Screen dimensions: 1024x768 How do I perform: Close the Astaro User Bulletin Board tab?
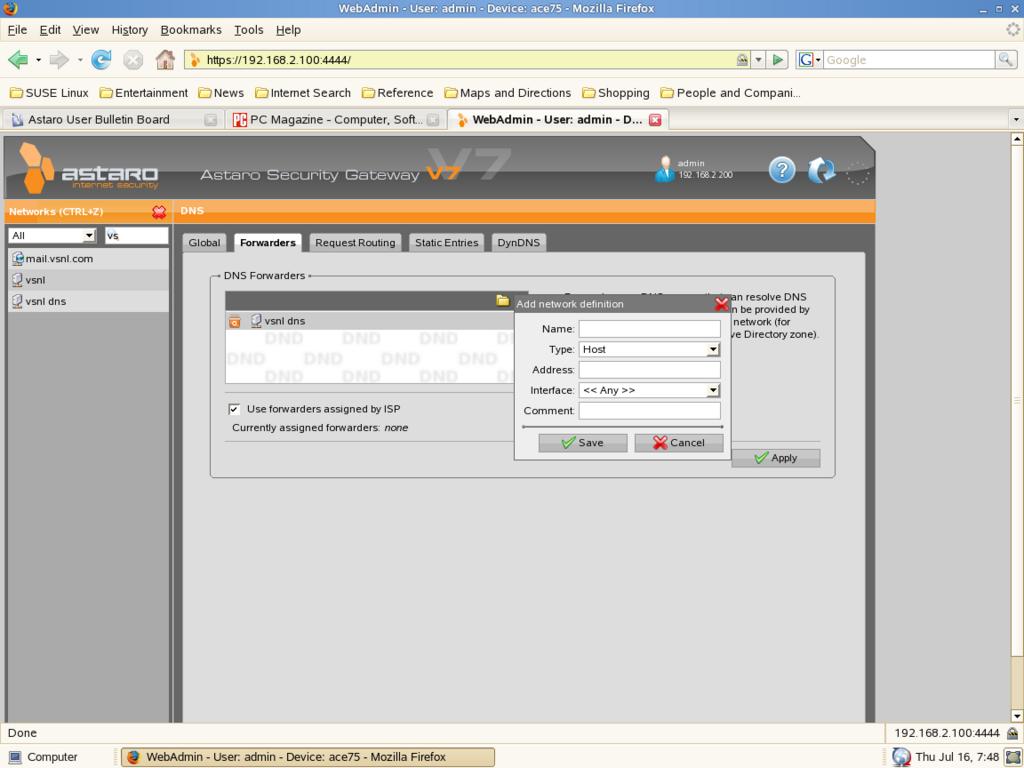210,120
